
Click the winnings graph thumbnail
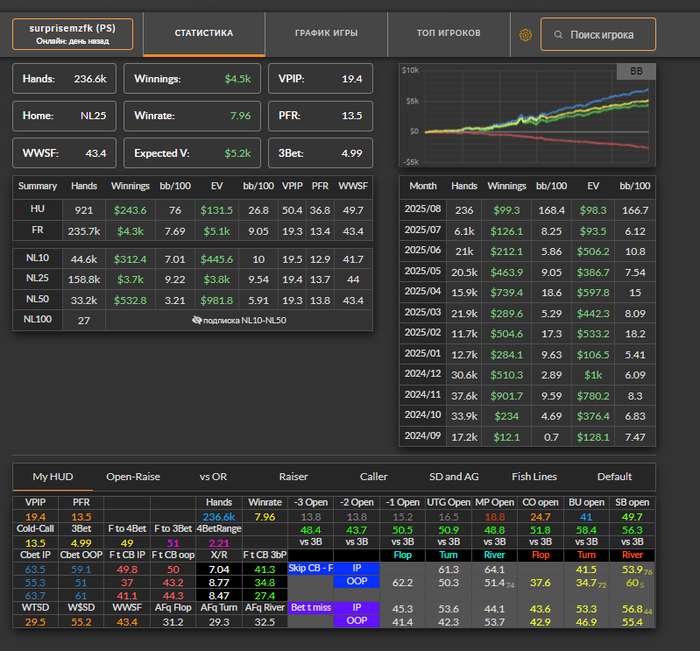tap(525, 117)
